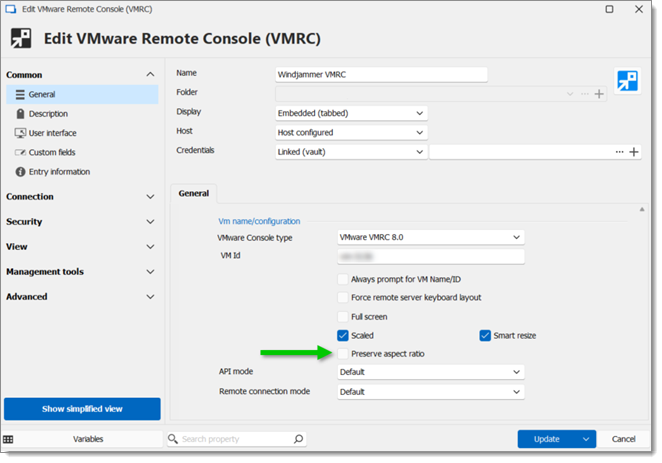Viewport: 662px width, 463px height.
Task: Click the ellipsis icon in Credentials row
Action: 619,152
